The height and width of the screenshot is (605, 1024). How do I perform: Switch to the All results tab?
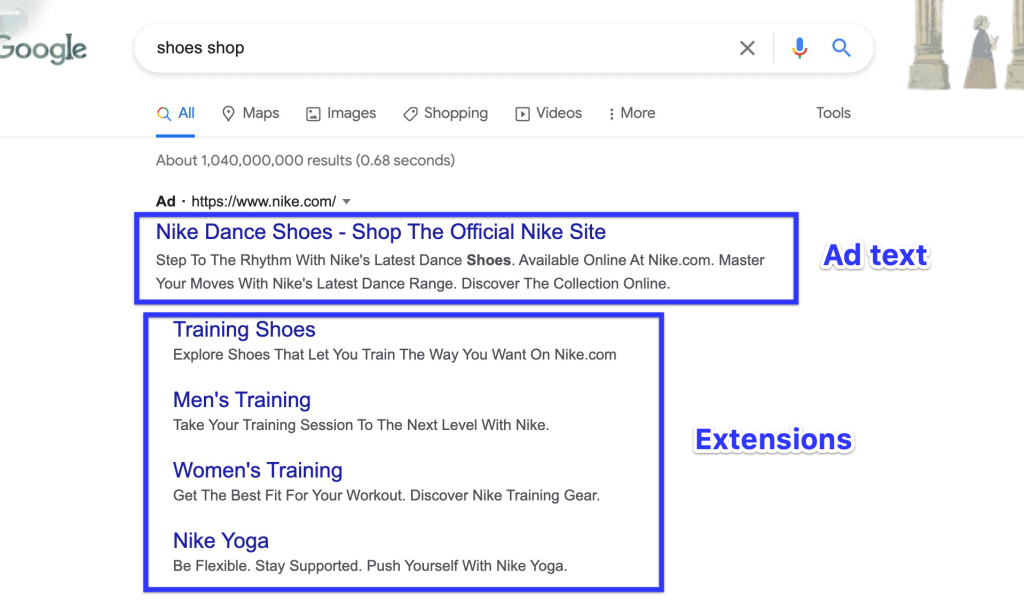pyautogui.click(x=176, y=113)
